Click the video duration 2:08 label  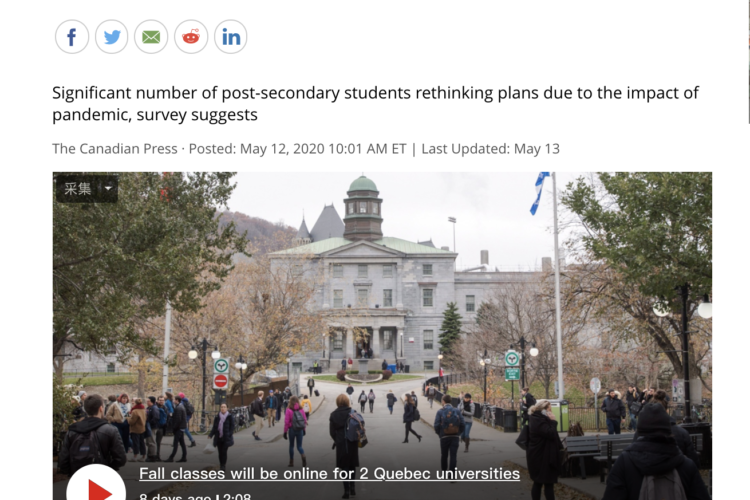tap(237, 496)
